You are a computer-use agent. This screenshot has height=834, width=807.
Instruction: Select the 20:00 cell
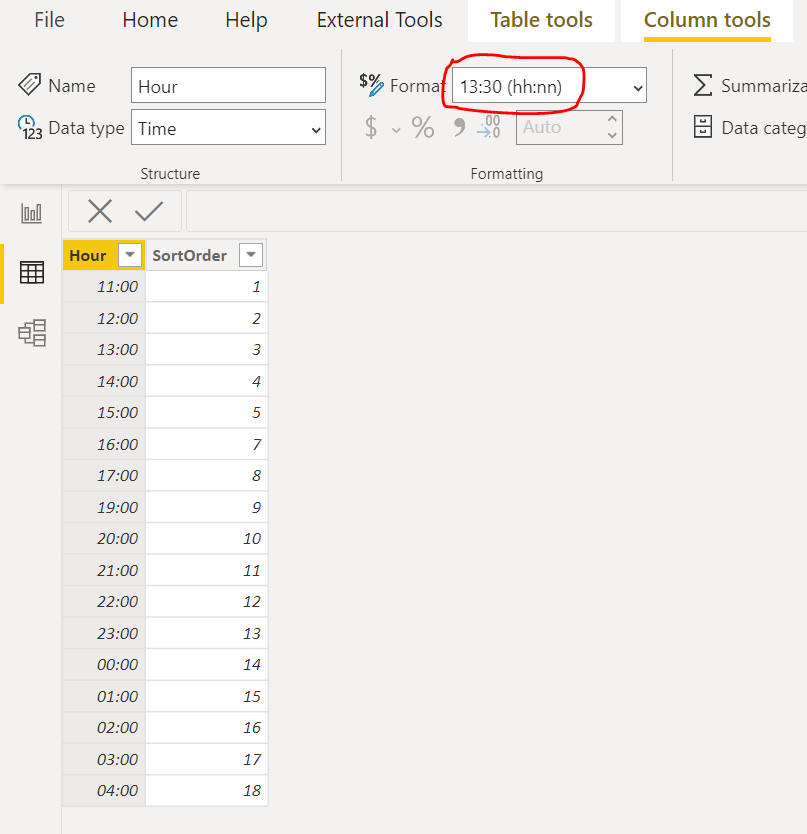(x=104, y=538)
